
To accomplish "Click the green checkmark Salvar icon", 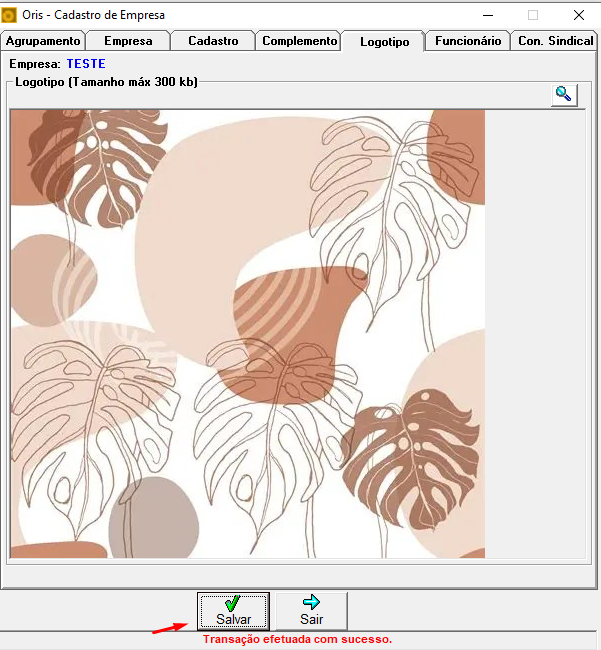I will [x=233, y=603].
